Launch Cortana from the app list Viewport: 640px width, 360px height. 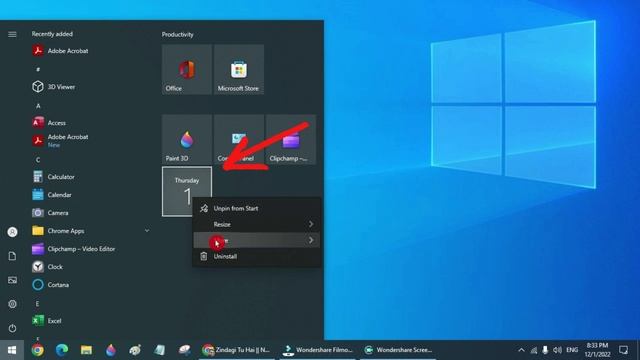point(51,284)
